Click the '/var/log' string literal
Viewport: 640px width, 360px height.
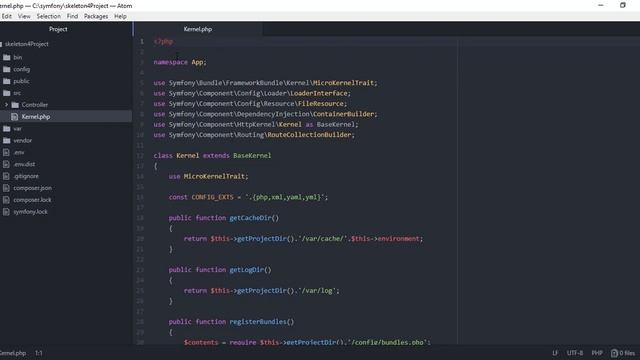pyautogui.click(x=317, y=291)
